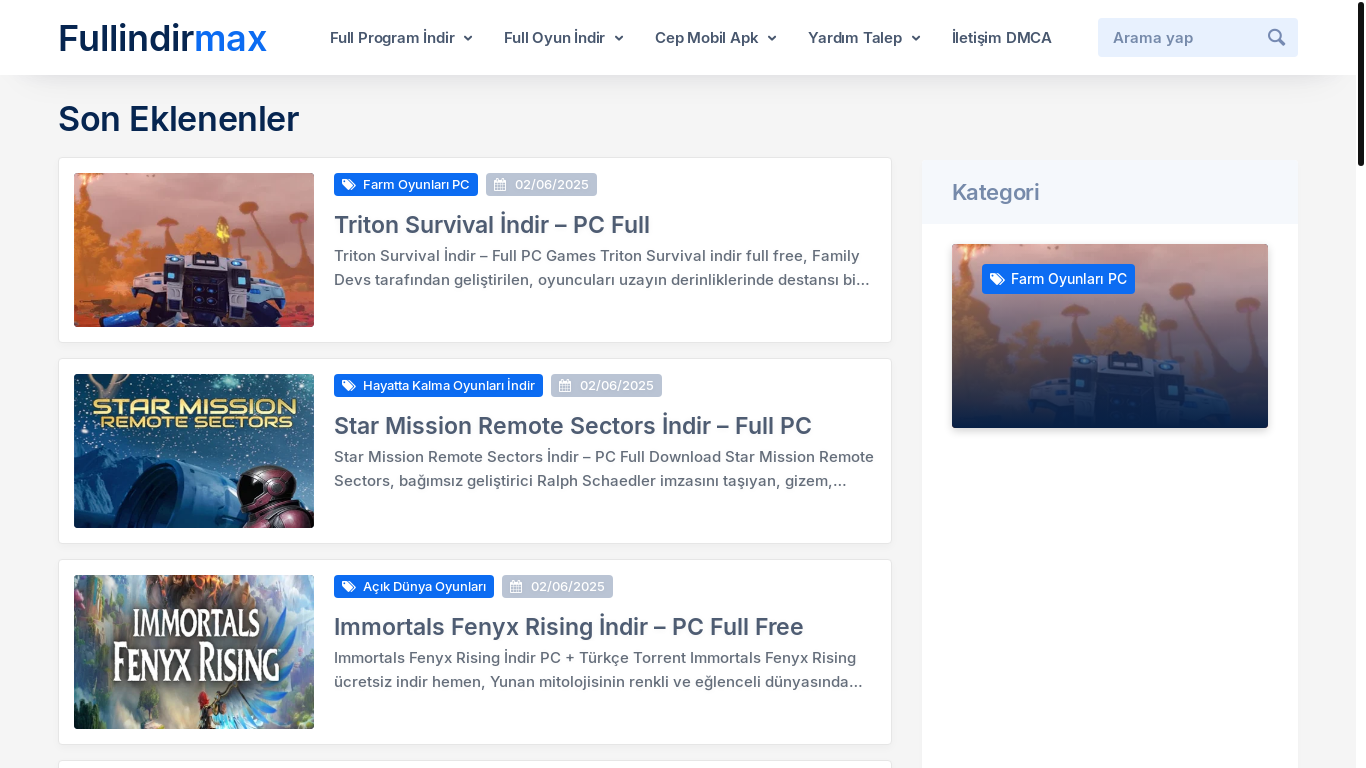Open Cep Mobil Apk menu item
This screenshot has height=768, width=1366.
click(x=706, y=38)
